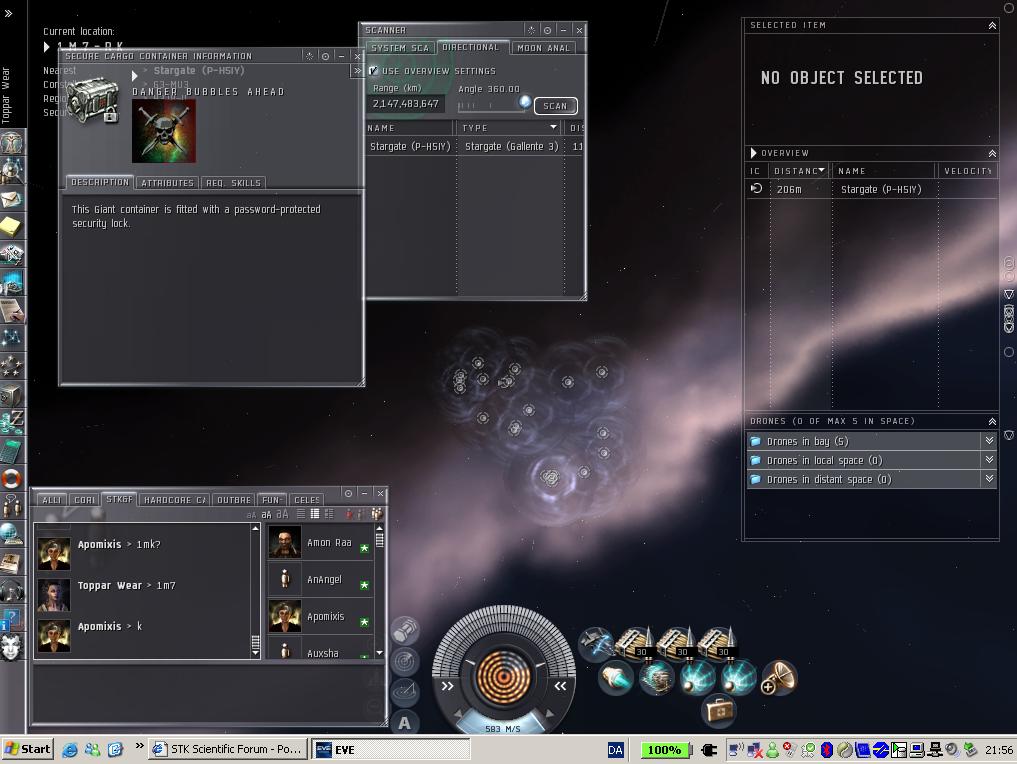
Task: Toggle chat member list people icon
Action: tap(377, 514)
